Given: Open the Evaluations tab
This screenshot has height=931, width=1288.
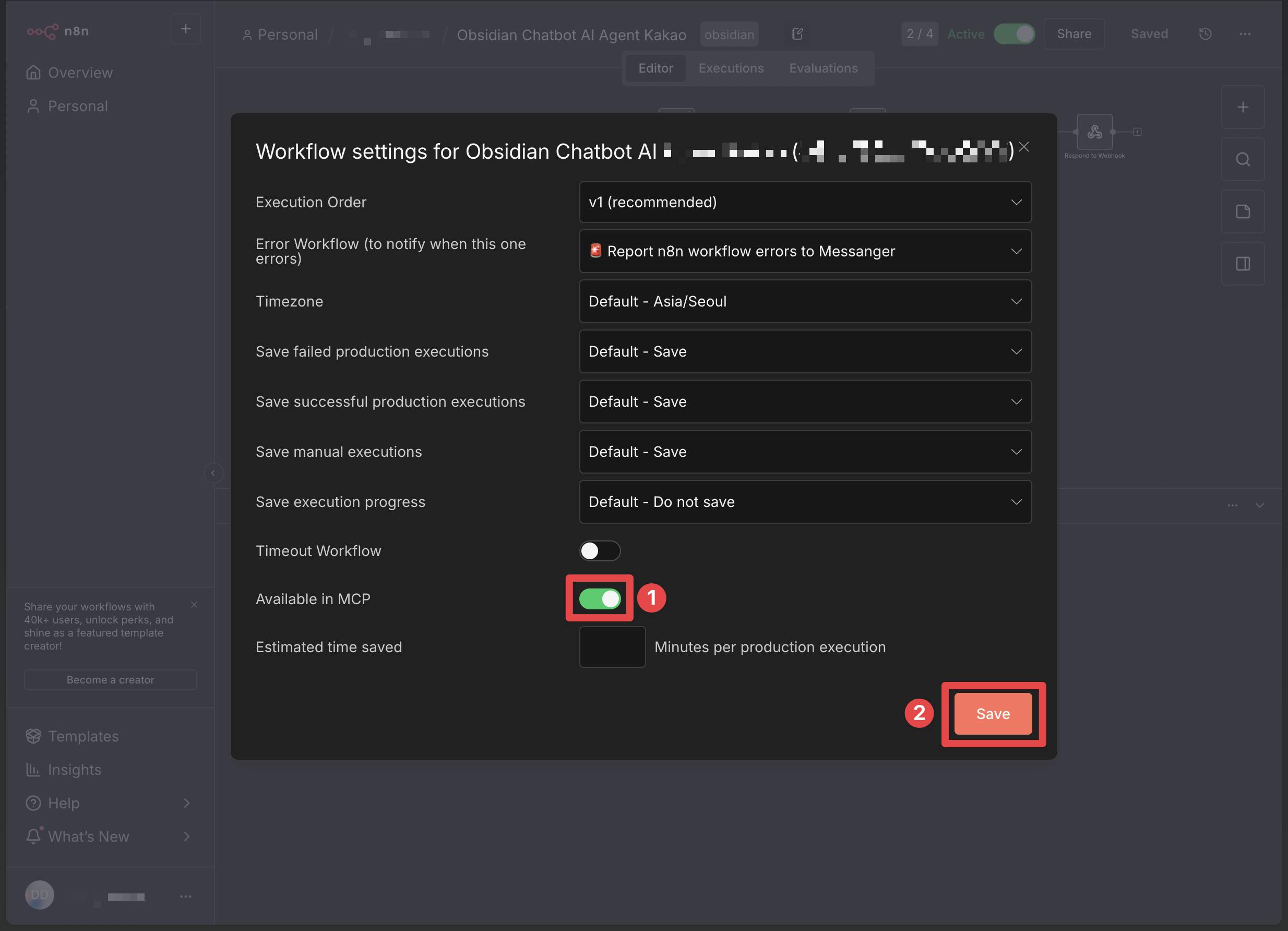Looking at the screenshot, I should tap(823, 68).
